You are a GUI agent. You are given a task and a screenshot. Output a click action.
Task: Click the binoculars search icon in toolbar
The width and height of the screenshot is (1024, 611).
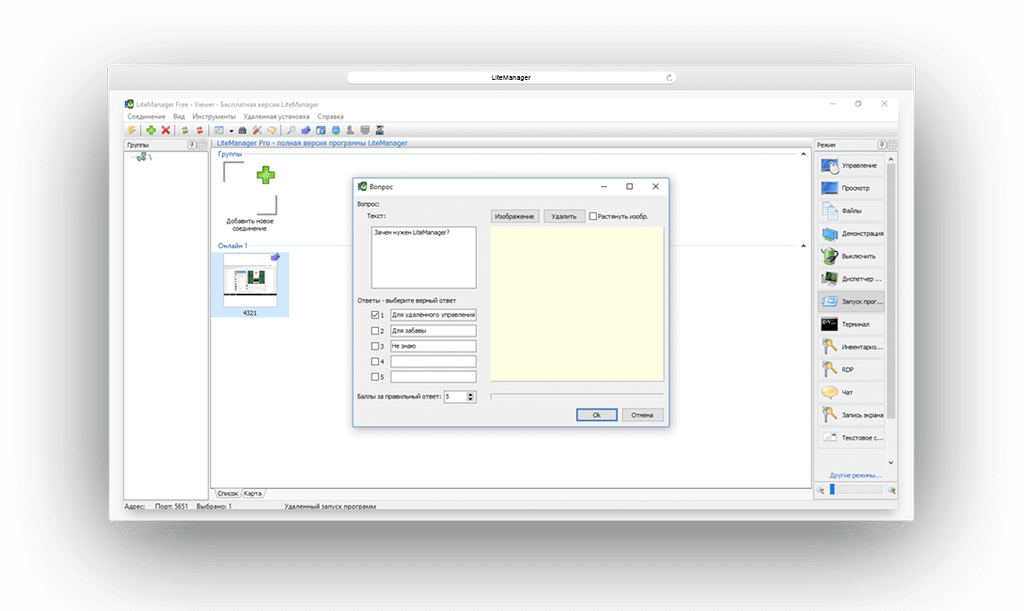[242, 131]
